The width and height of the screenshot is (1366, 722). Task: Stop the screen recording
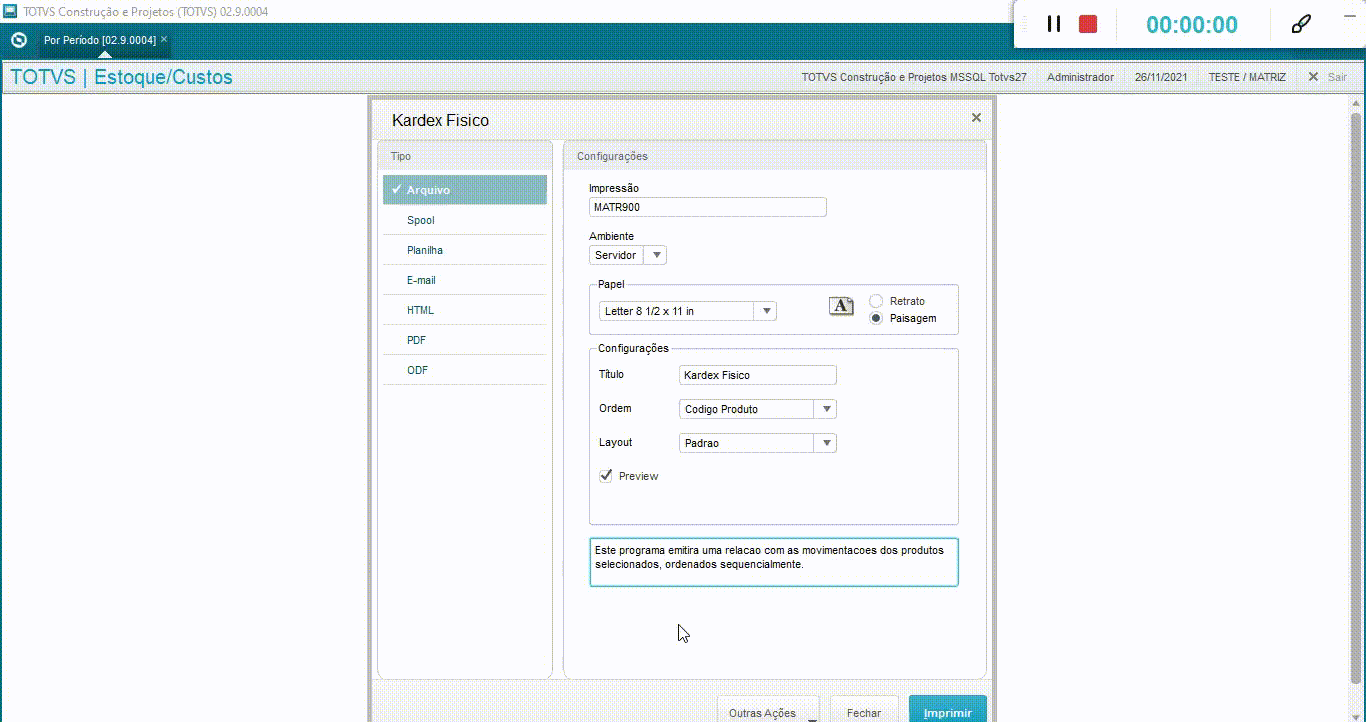1088,24
